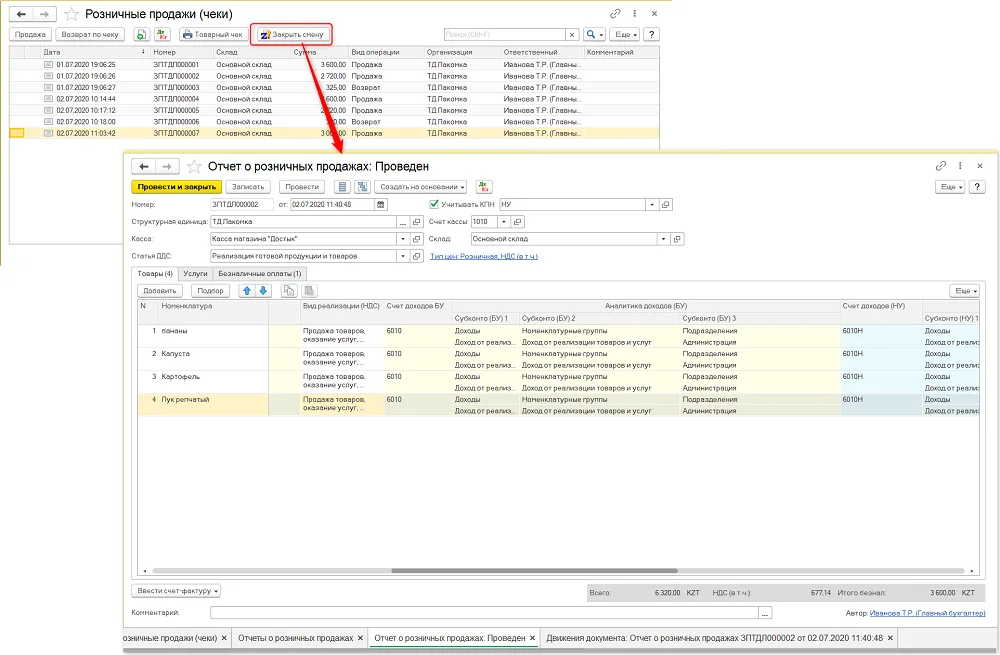The image size is (1000, 655).
Task: Click the back arrow in the 'Розничные продажи (чеки)' window
Action: (21, 14)
